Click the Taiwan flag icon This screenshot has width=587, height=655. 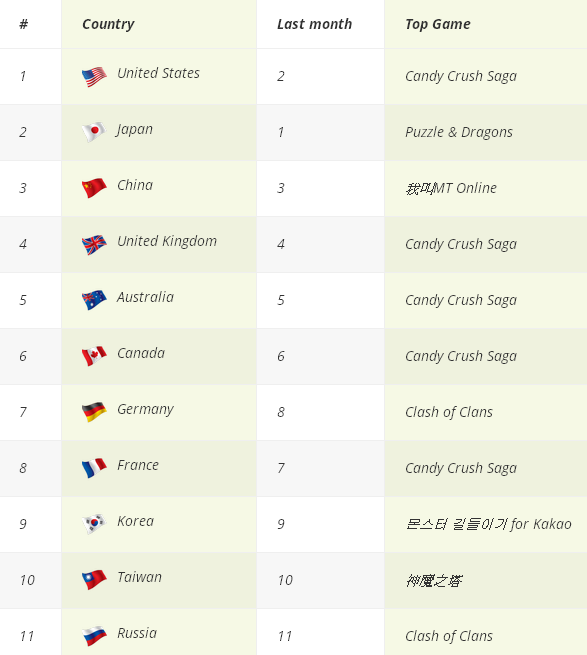94,580
